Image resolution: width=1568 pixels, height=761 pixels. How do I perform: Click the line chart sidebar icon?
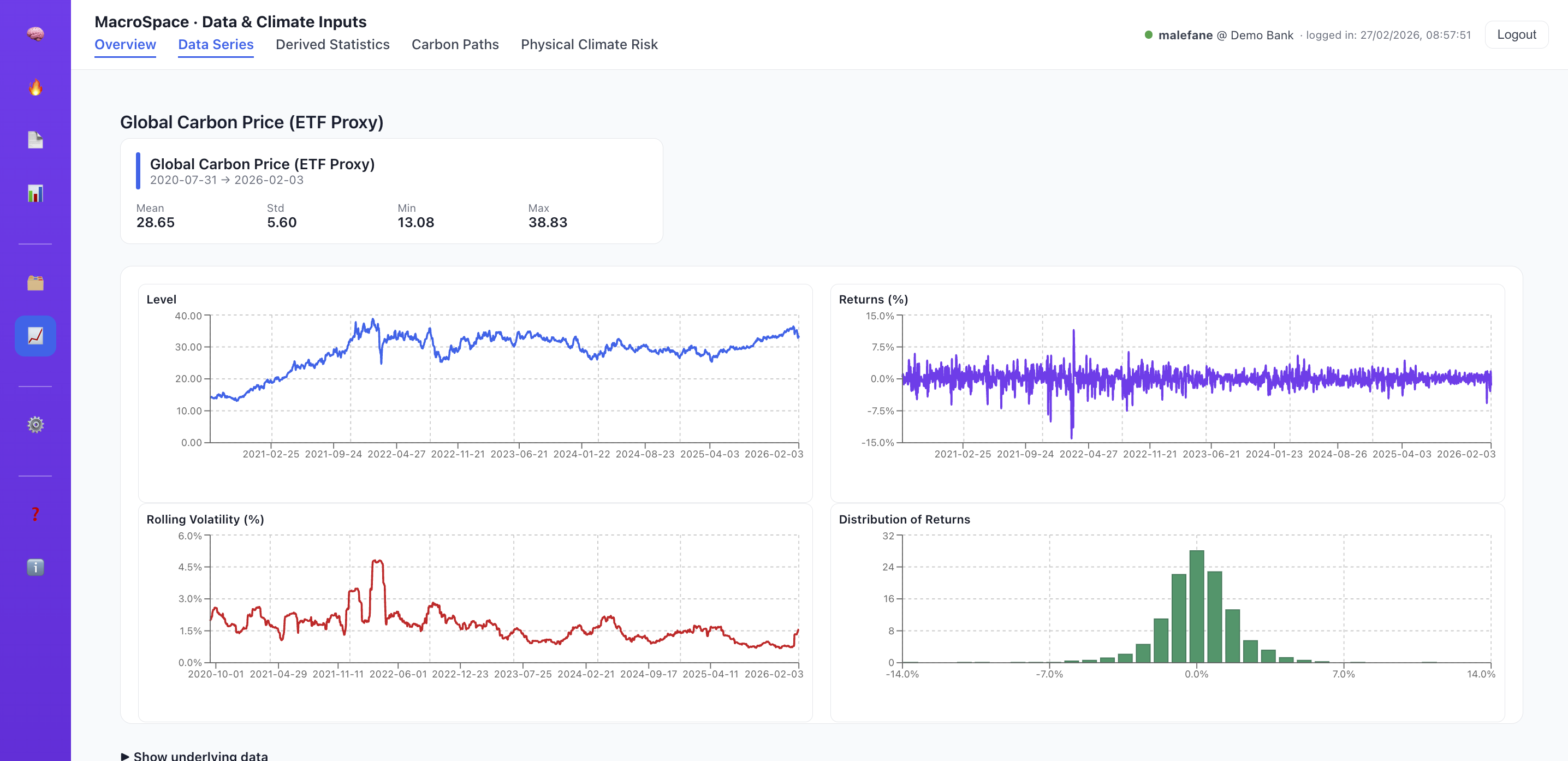click(x=35, y=335)
